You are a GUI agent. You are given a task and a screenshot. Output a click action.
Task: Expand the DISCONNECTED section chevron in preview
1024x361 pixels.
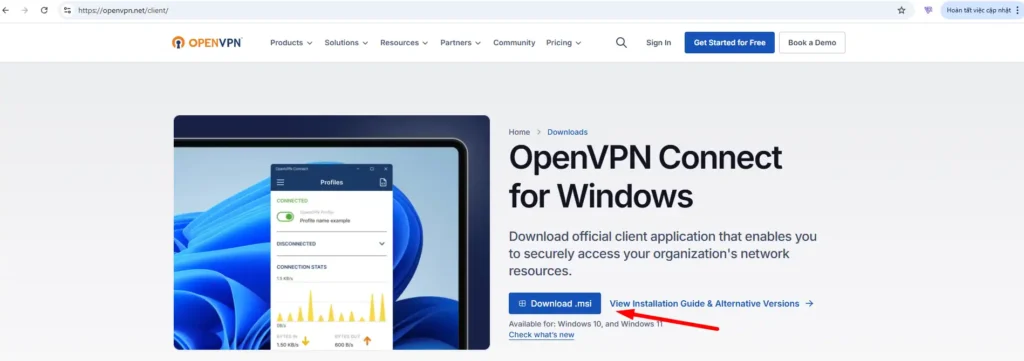(382, 243)
